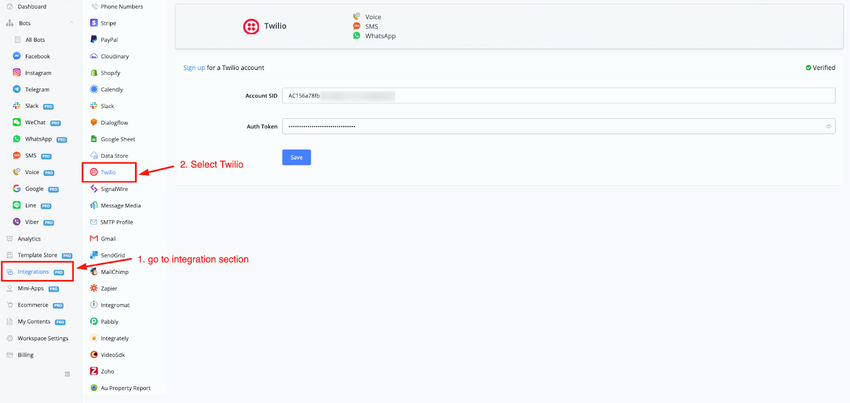
Task: Select the Integrately integration
Action: point(110,338)
